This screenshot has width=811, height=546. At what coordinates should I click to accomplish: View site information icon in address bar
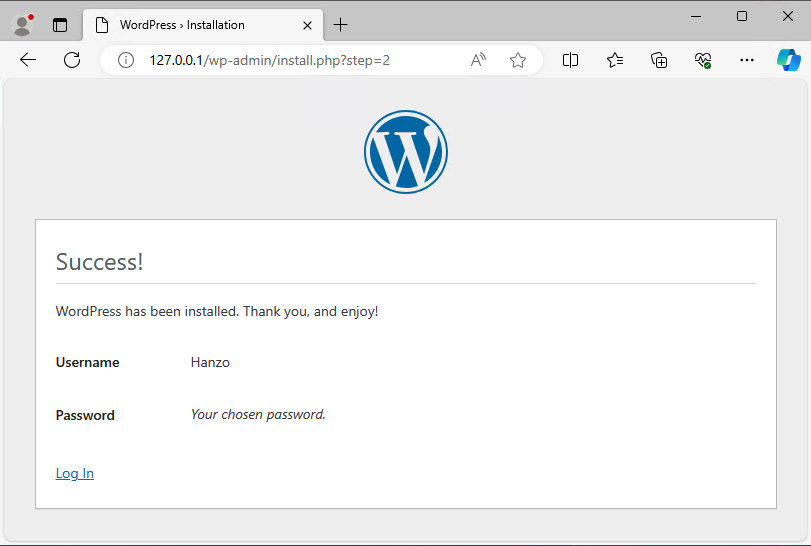pos(126,60)
